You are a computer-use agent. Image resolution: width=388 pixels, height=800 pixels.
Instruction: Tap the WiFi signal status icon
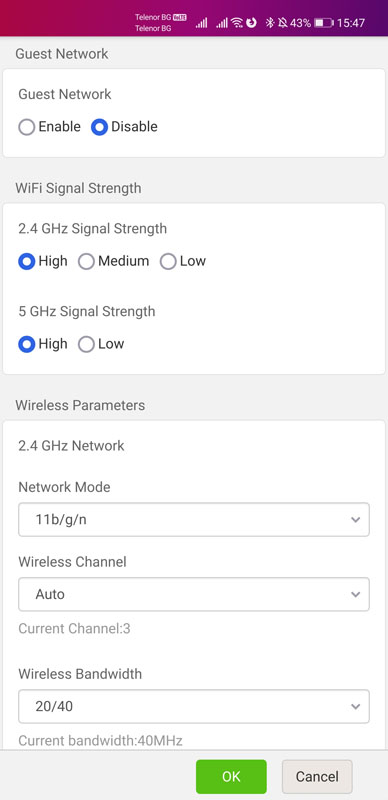coord(236,22)
